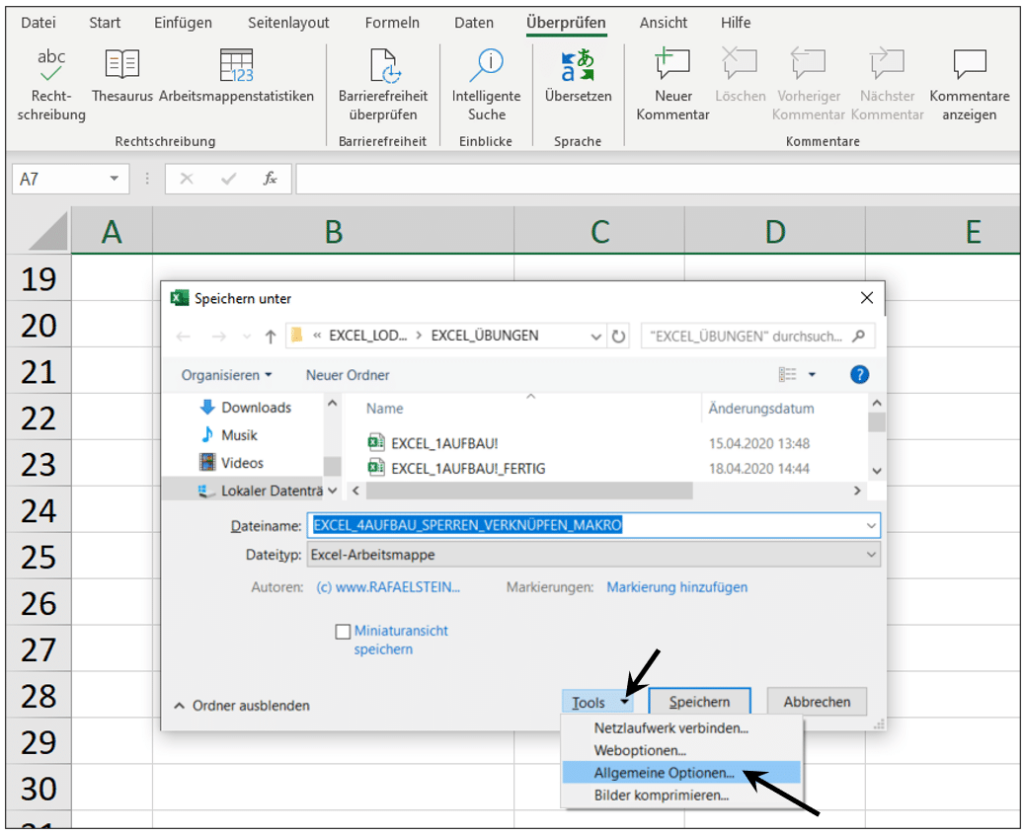The height and width of the screenshot is (835, 1024).
Task: Click Kommentare anzeigen
Action: [x=969, y=85]
